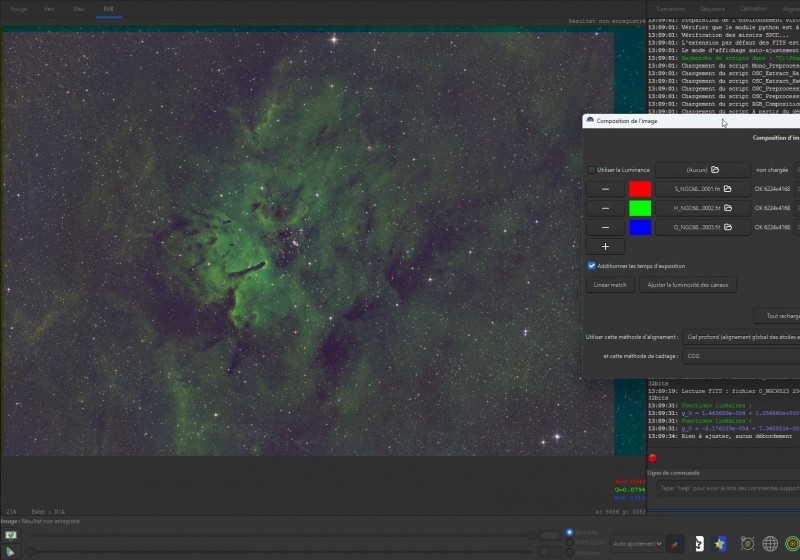Click Ajuster la luminosité des canaux
The image size is (800, 560).
(x=688, y=285)
